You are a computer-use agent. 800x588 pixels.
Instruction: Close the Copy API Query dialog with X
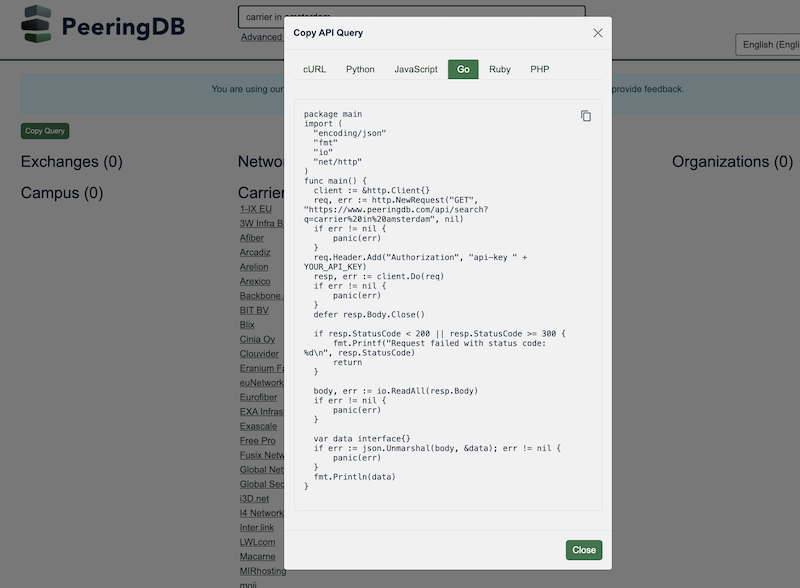(x=598, y=33)
